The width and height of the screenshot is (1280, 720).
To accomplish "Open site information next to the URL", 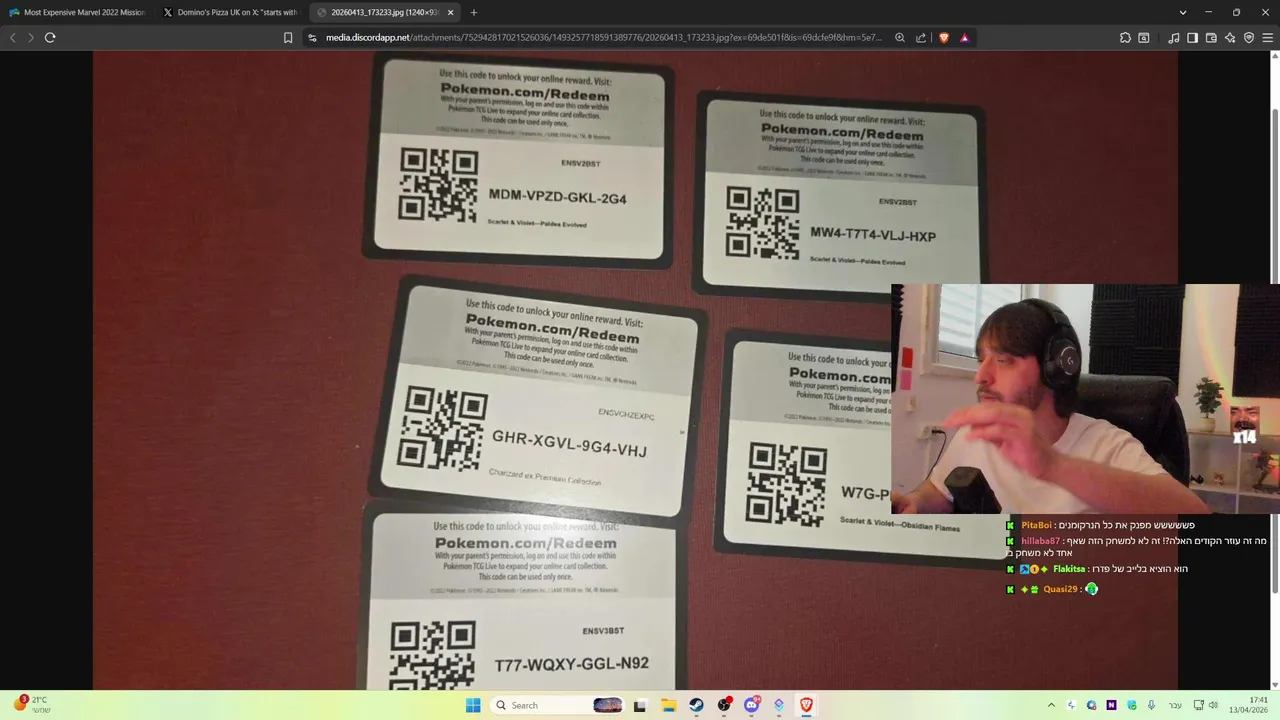I will click(312, 37).
